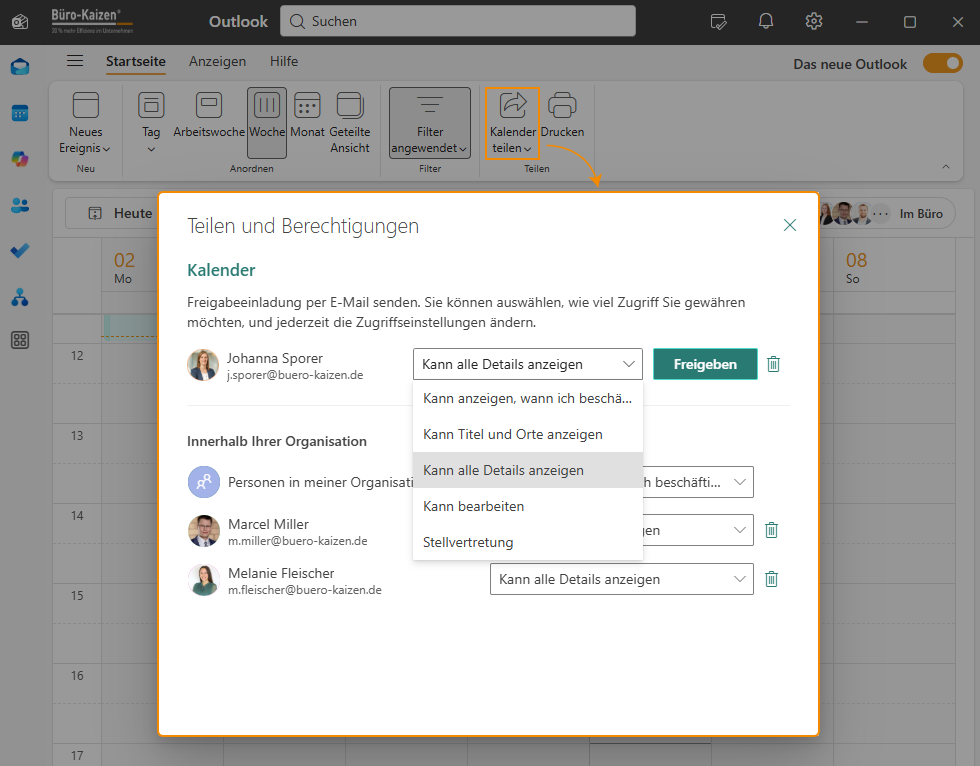Viewport: 980px width, 766px height.
Task: Remove Melanie Fleischer using trash icon
Action: [x=771, y=579]
